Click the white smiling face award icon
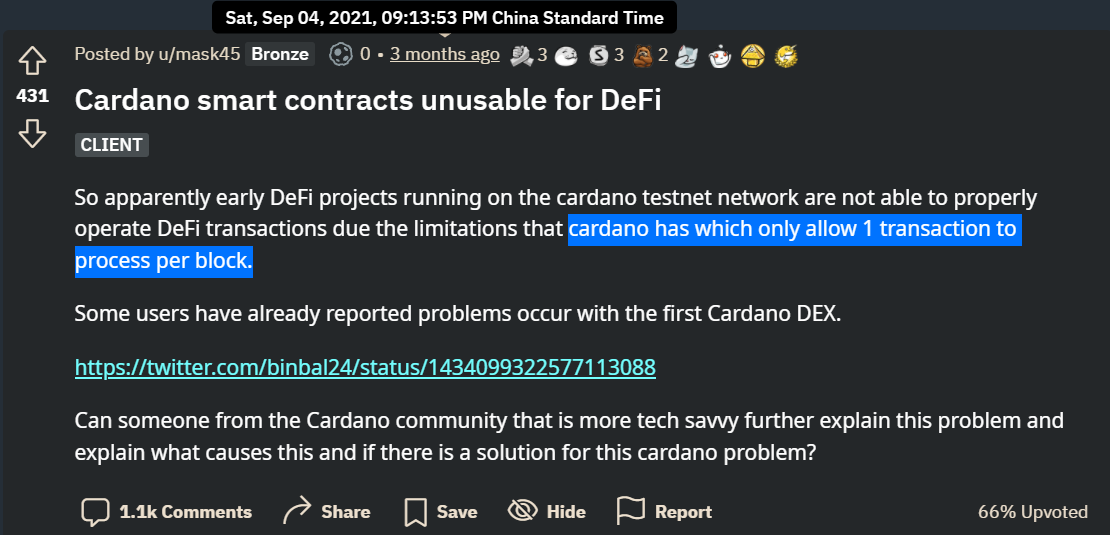Image resolution: width=1110 pixels, height=535 pixels. coord(566,55)
